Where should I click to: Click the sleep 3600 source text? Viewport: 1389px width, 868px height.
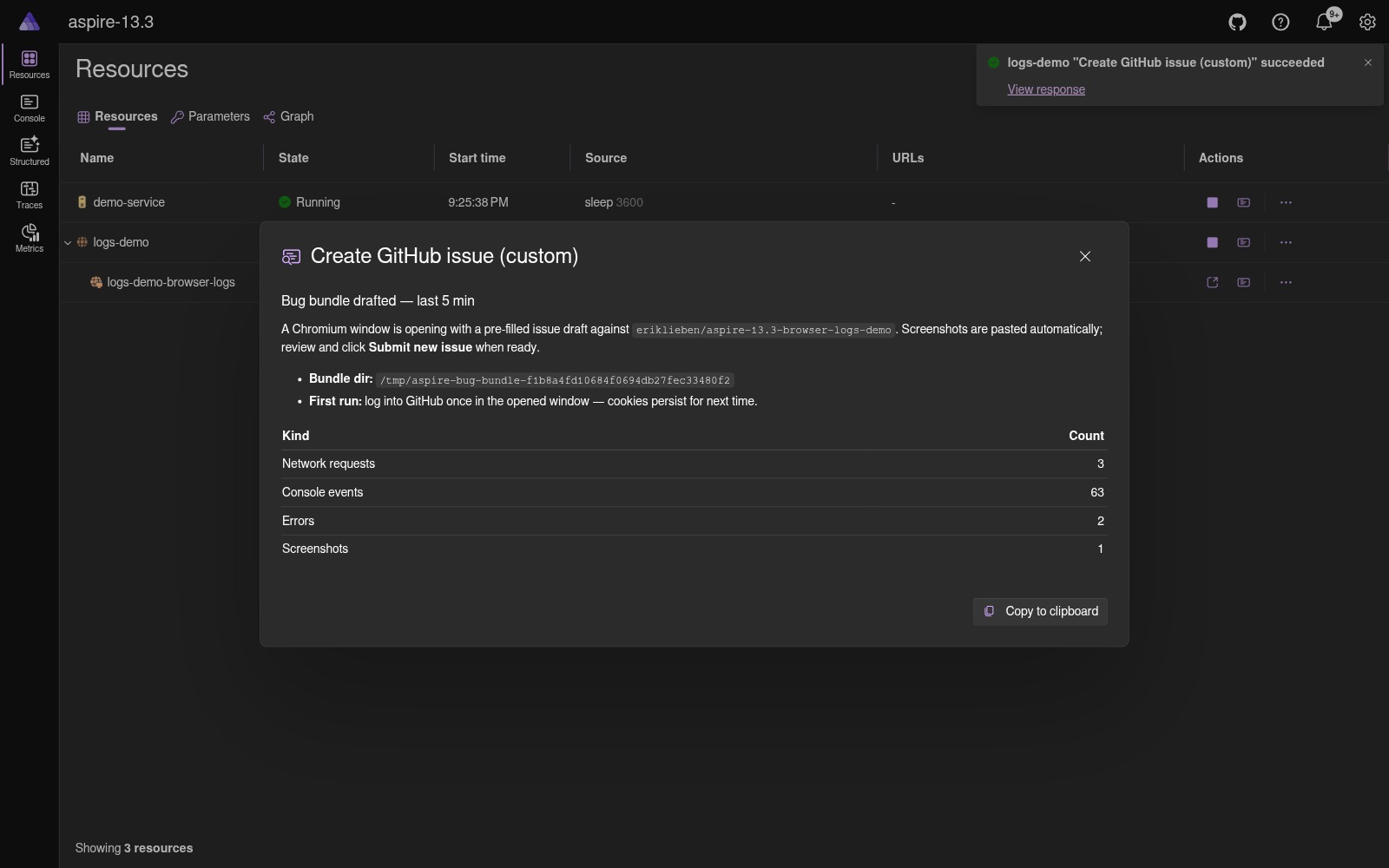click(614, 202)
